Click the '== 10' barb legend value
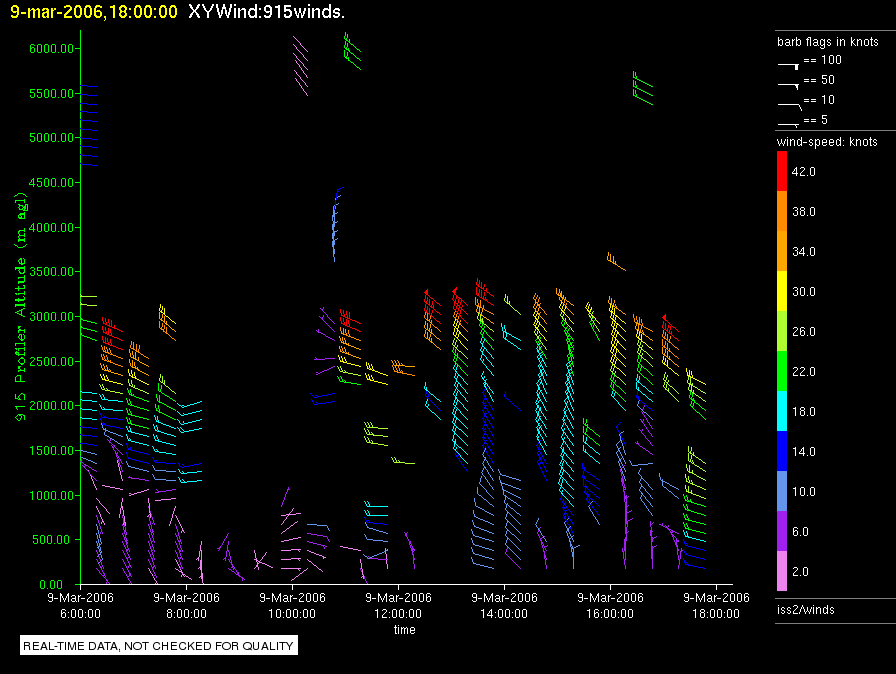Viewport: 896px width, 674px height. coord(819,100)
